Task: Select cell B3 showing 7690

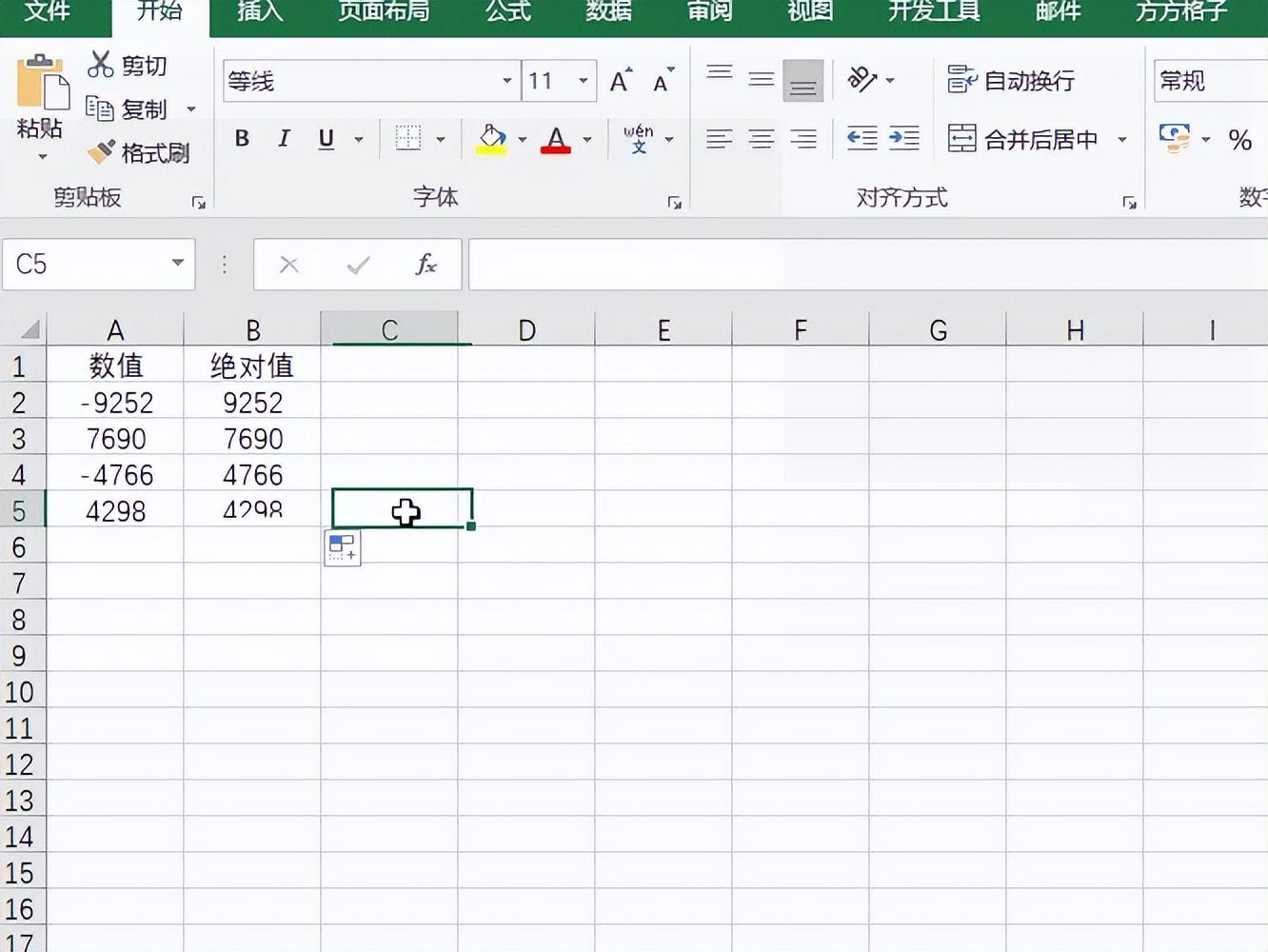Action: (x=252, y=438)
